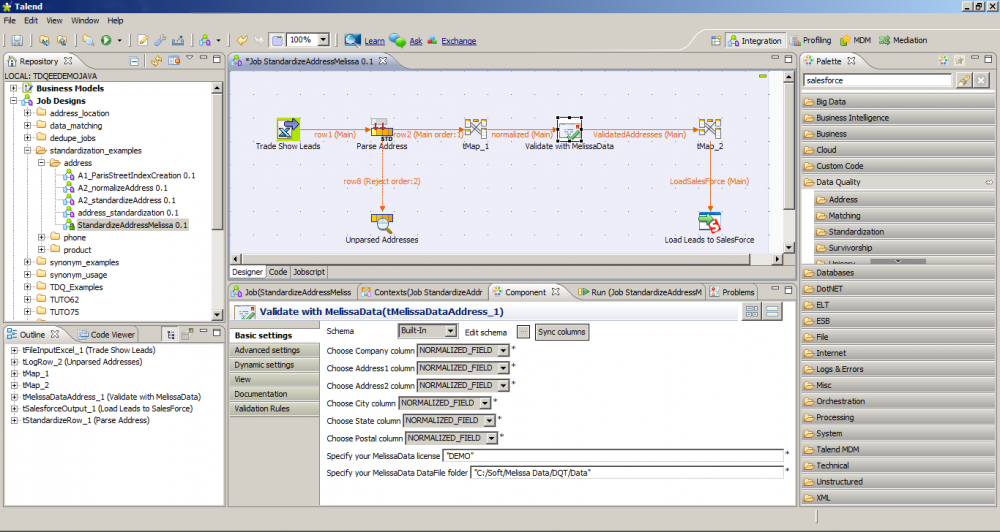The height and width of the screenshot is (532, 1000).
Task: Click the Palette search button
Action: click(964, 80)
